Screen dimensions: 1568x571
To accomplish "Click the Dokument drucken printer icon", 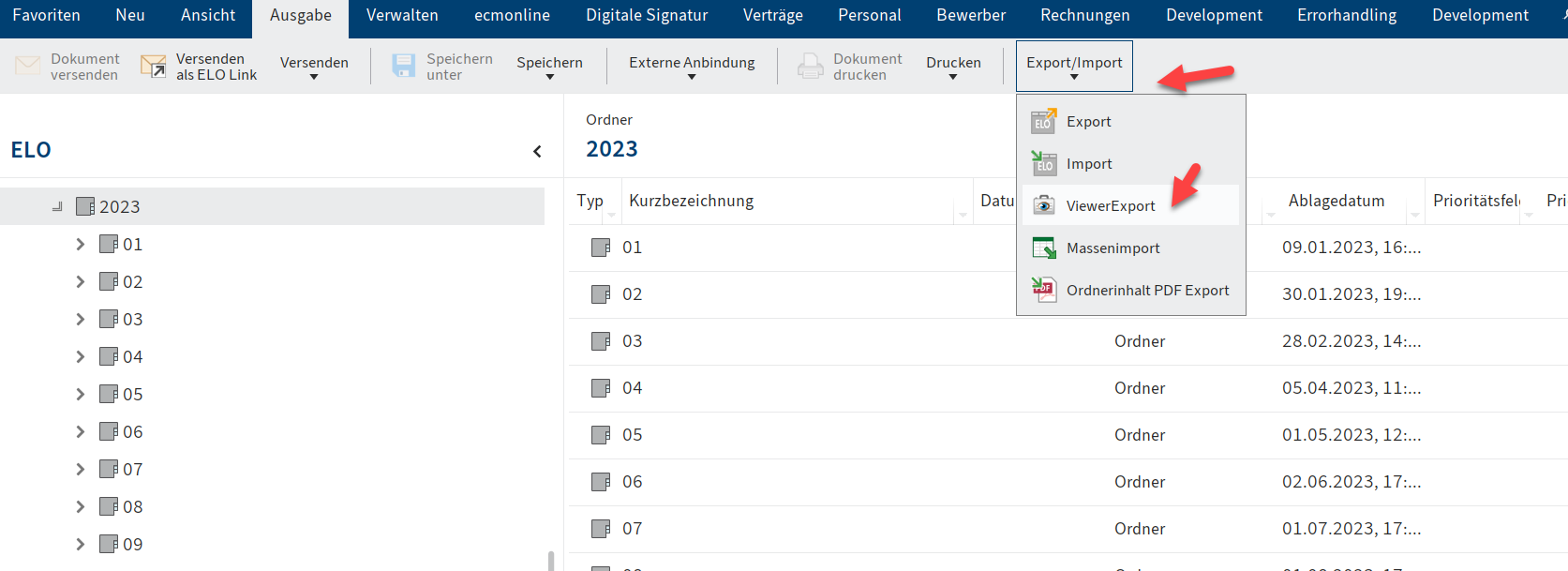I will coord(810,66).
